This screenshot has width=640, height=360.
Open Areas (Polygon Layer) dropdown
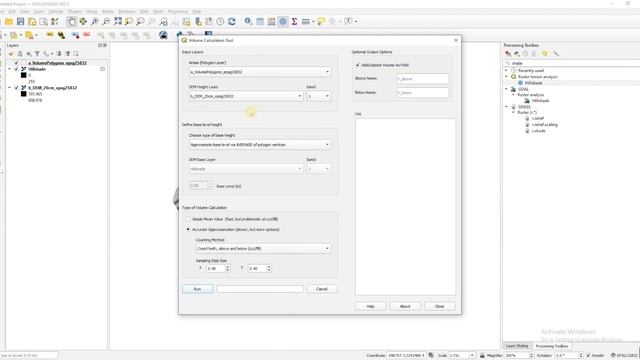pyautogui.click(x=260, y=72)
